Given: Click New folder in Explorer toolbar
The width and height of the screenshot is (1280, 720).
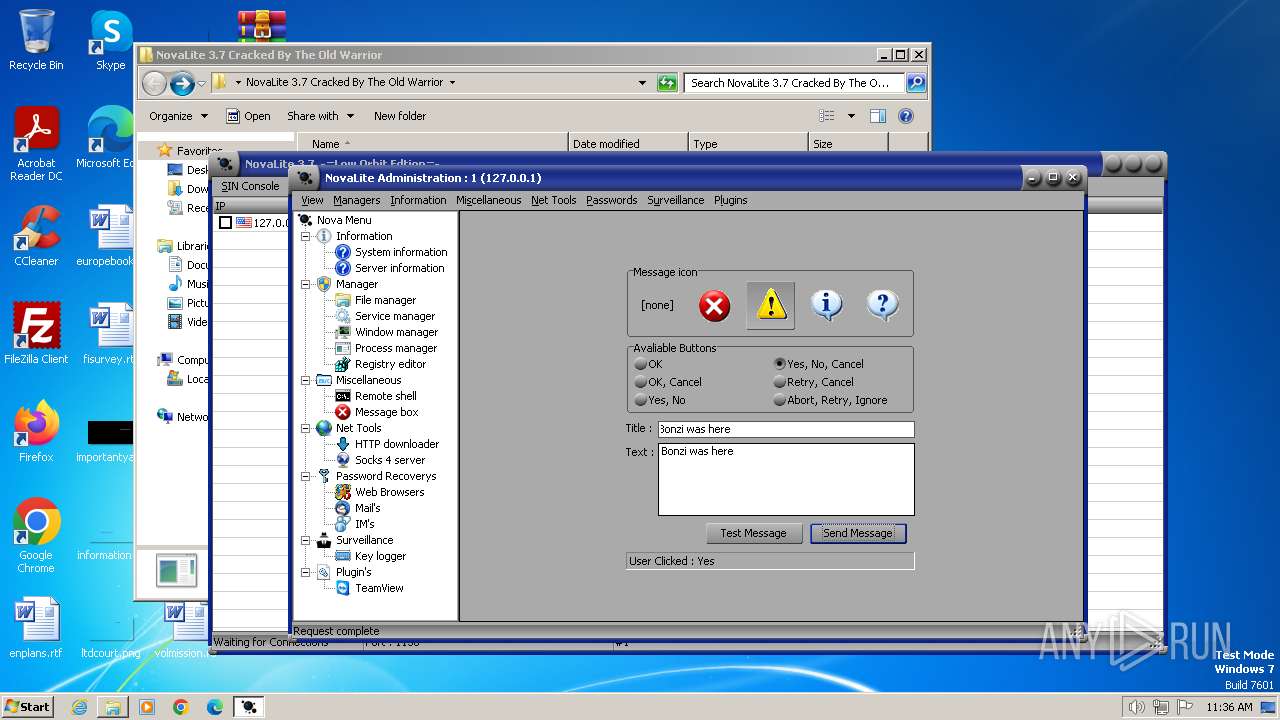Looking at the screenshot, I should coord(400,116).
